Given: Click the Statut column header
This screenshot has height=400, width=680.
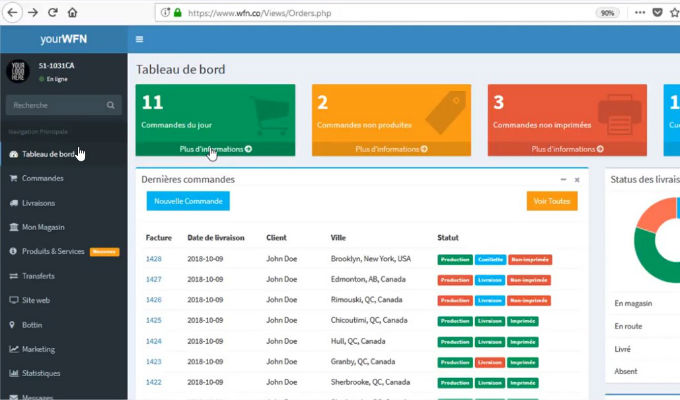Looking at the screenshot, I should [448, 238].
